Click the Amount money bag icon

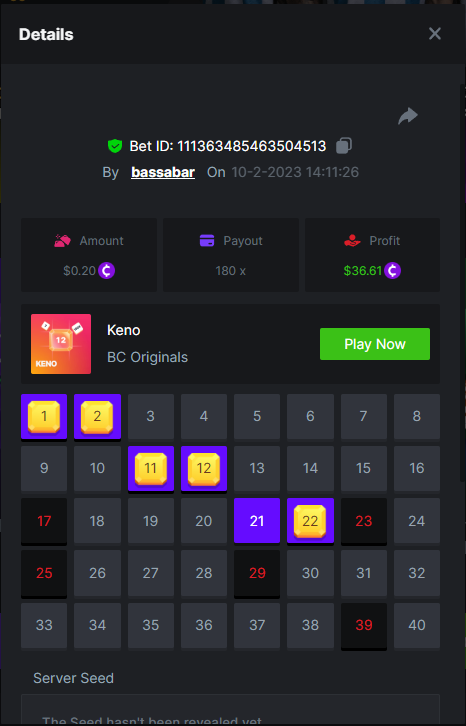[x=63, y=241]
